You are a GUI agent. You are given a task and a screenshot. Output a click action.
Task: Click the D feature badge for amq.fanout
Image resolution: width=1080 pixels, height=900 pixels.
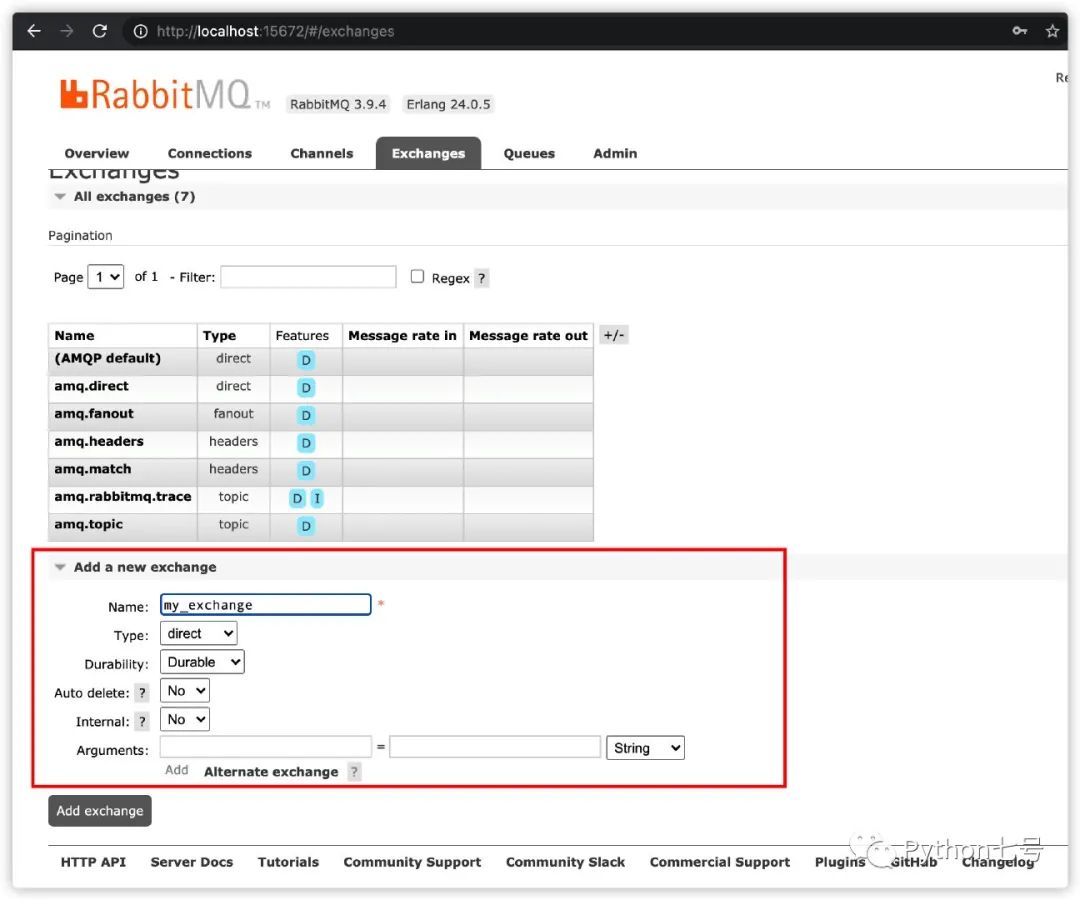tap(306, 415)
